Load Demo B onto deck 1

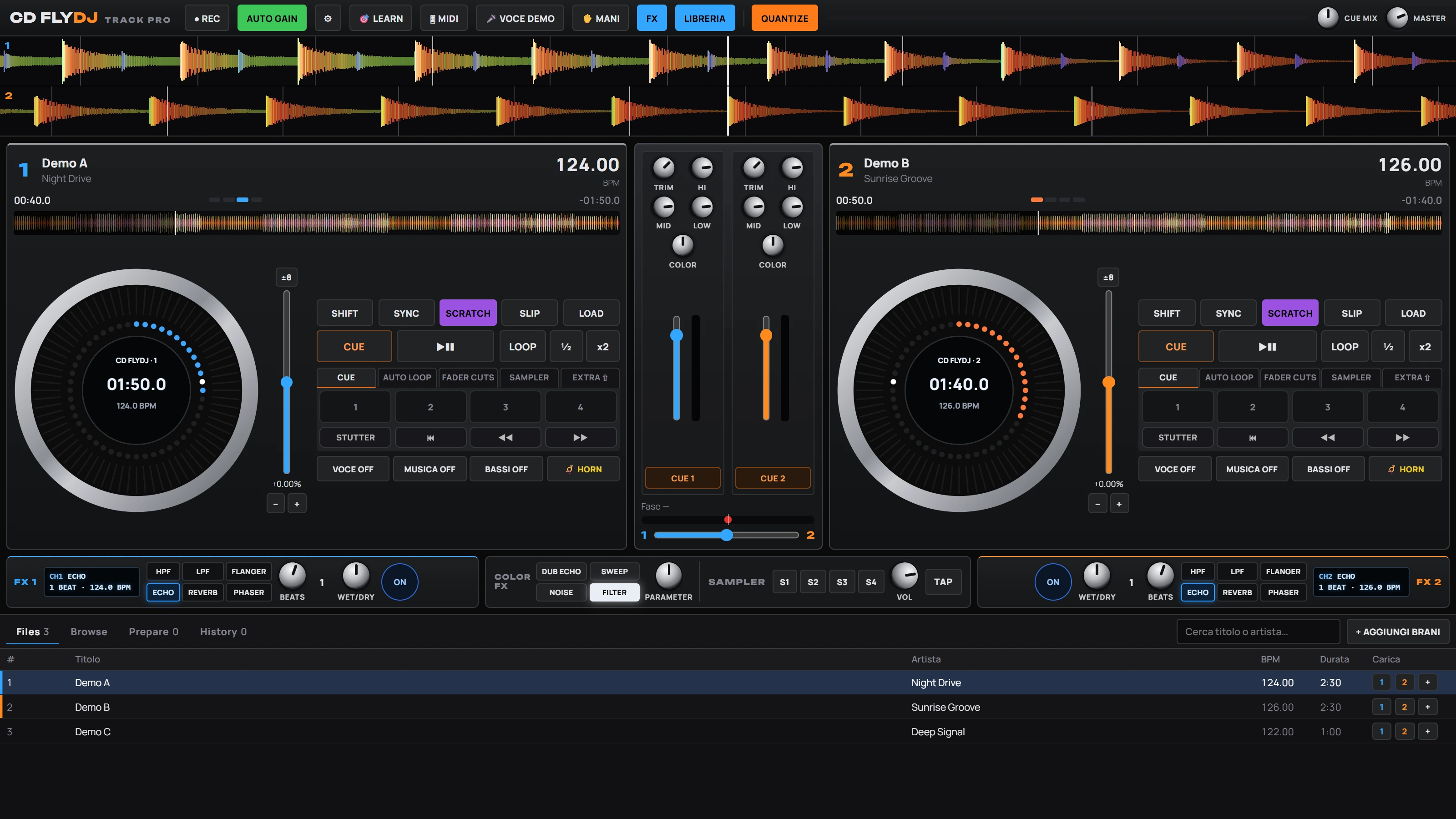point(1382,707)
